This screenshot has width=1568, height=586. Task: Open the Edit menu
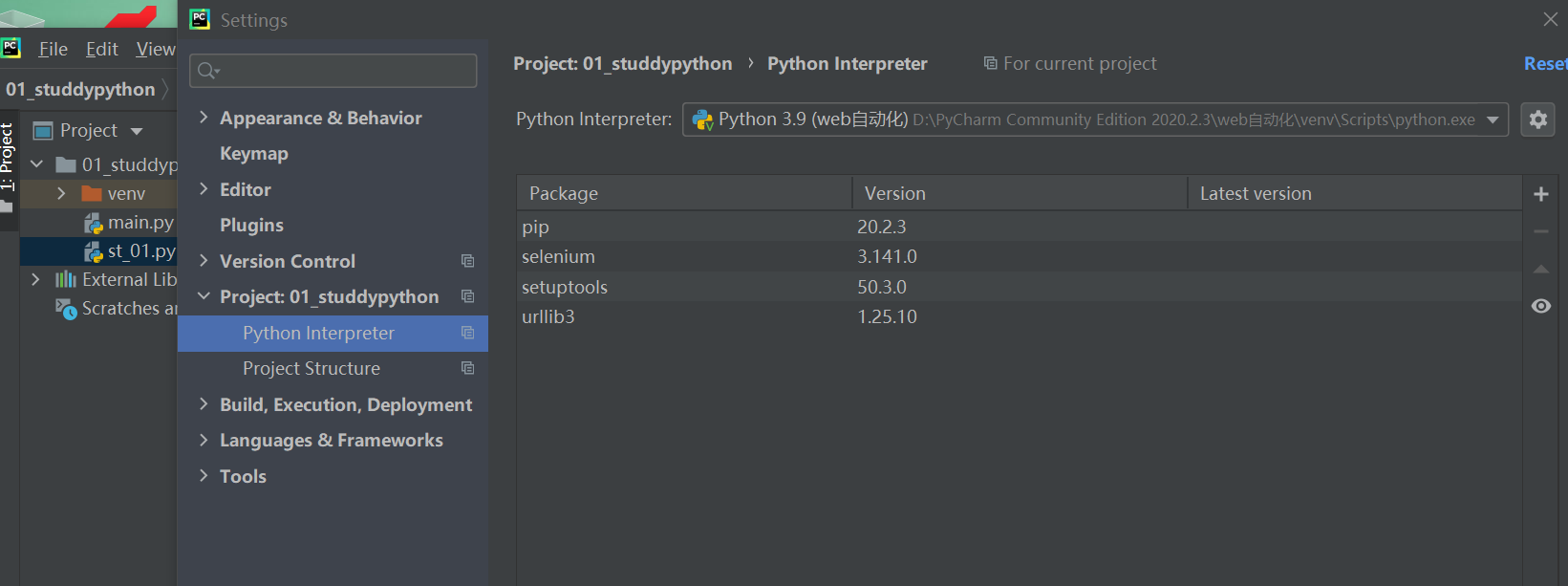101,49
